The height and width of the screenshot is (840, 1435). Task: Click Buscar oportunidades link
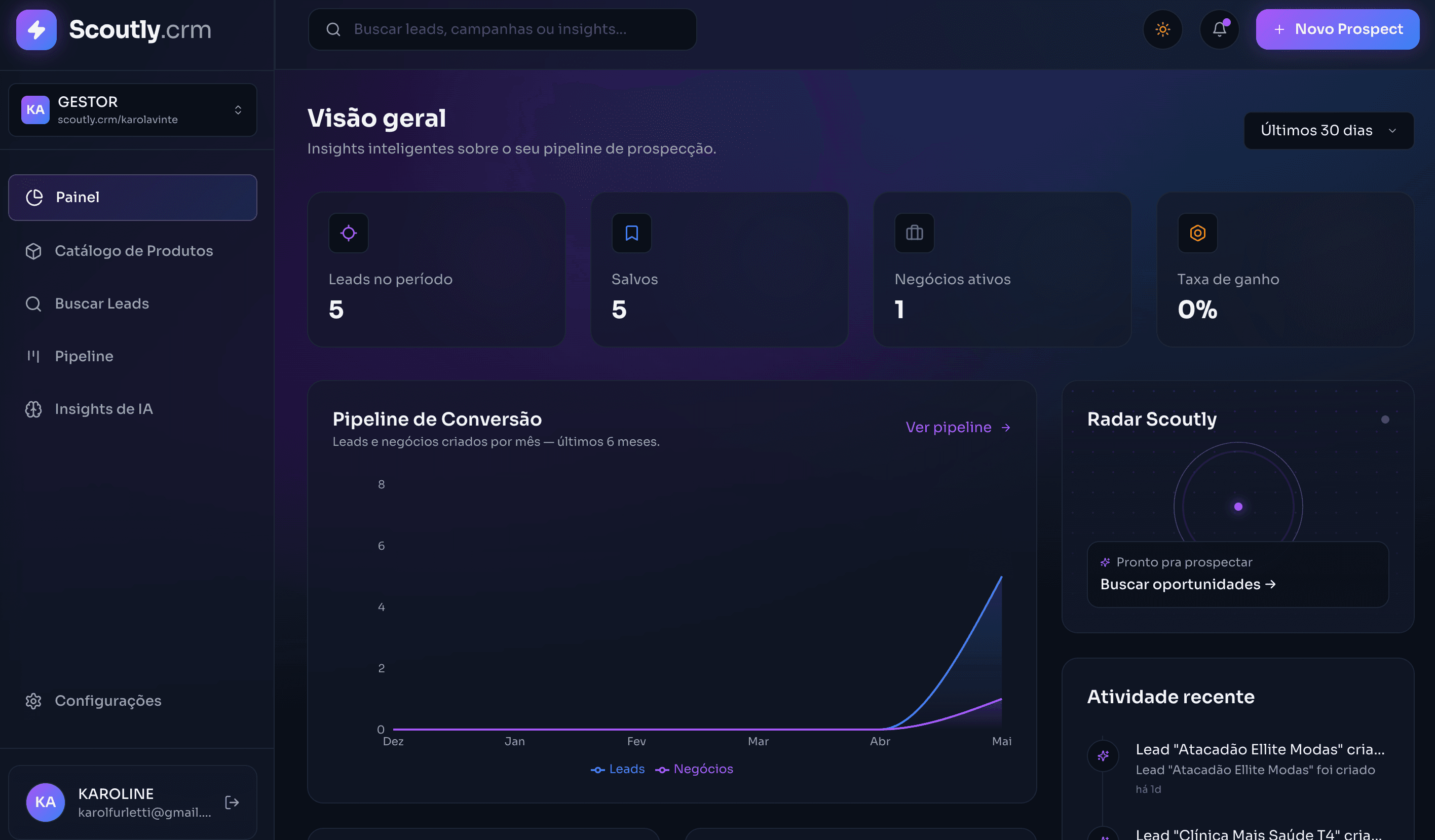1188,584
